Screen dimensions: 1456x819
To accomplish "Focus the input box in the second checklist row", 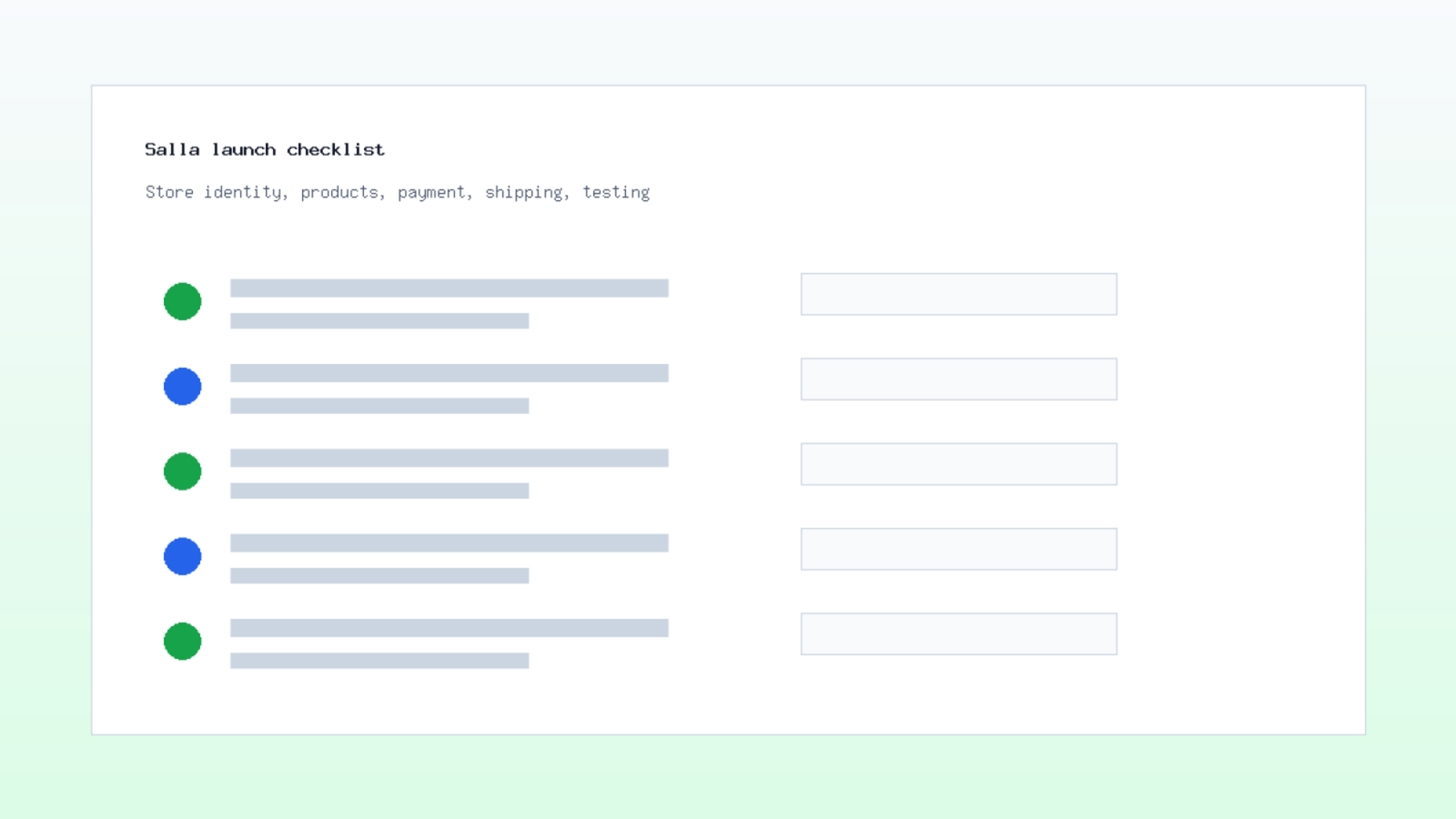I will point(958,379).
